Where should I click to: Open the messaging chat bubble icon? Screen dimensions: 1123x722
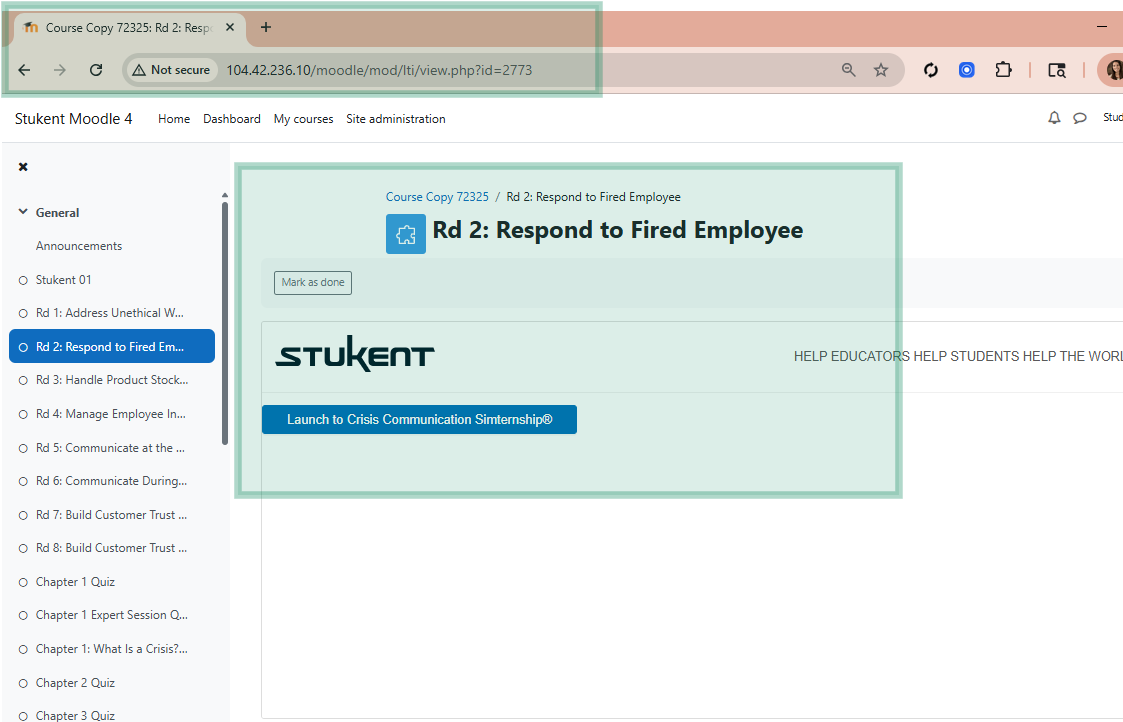point(1080,118)
